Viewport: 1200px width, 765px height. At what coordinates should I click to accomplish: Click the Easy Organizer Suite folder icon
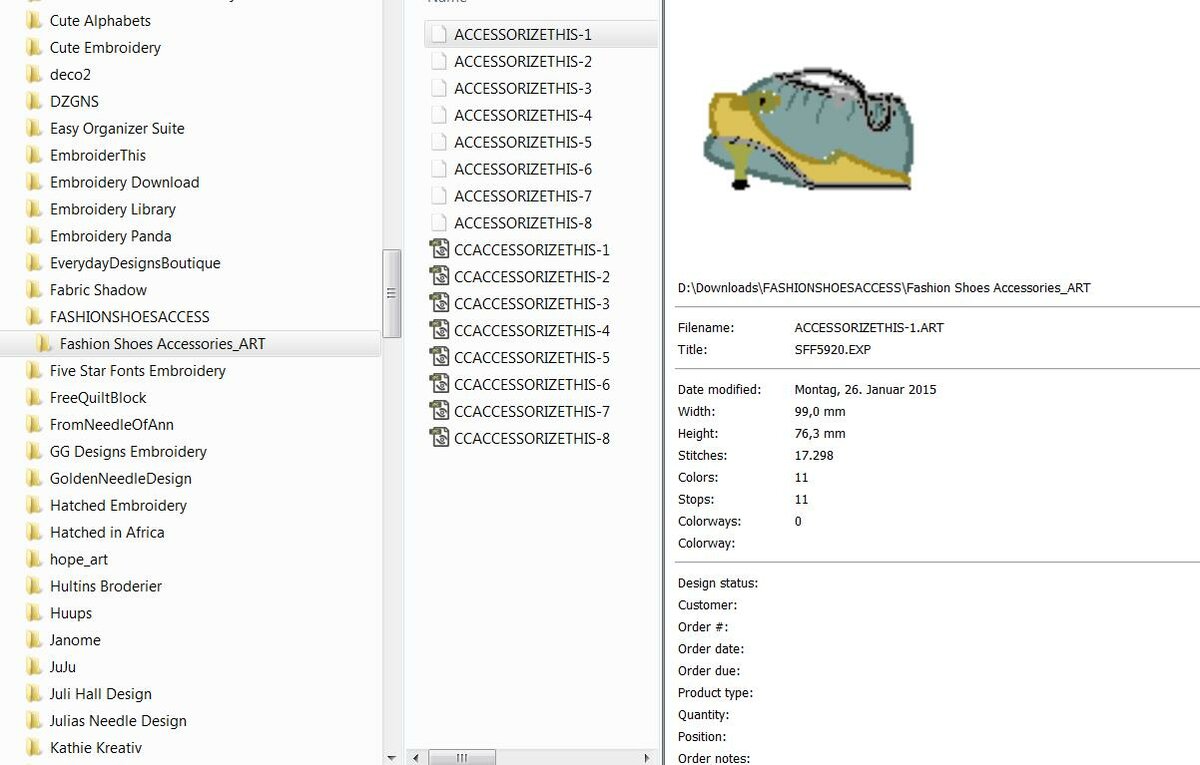pyautogui.click(x=34, y=128)
